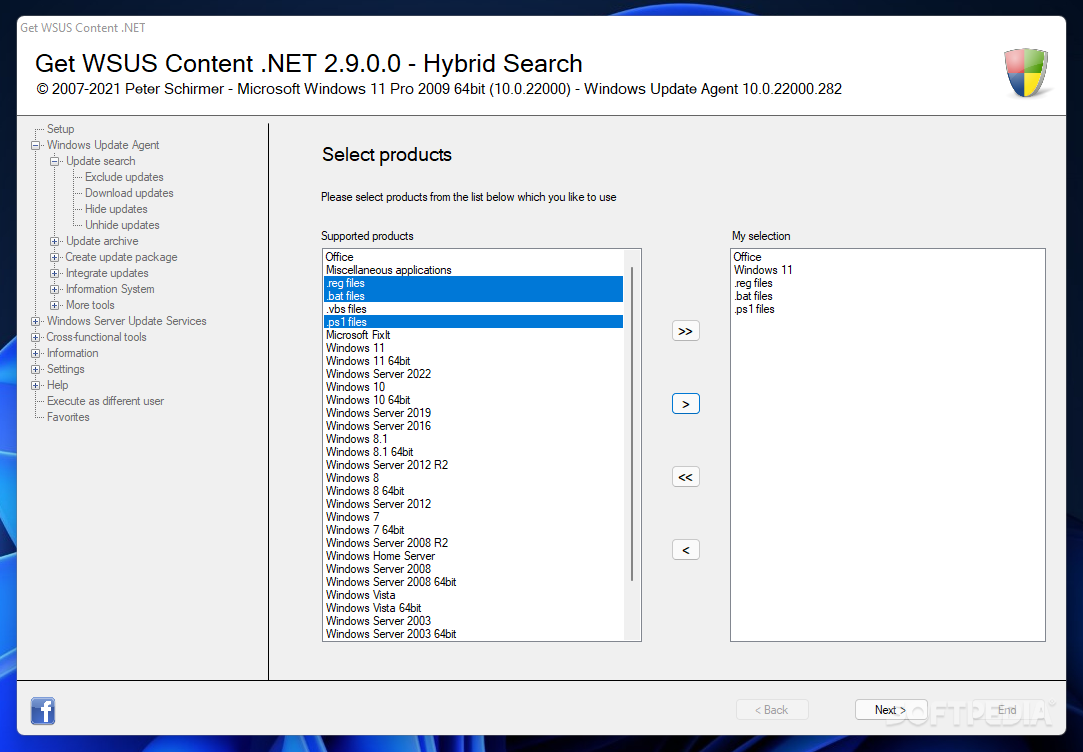Select Windows Server 2016 in list
Screen dimensions: 1083x752
pyautogui.click(x=474, y=426)
